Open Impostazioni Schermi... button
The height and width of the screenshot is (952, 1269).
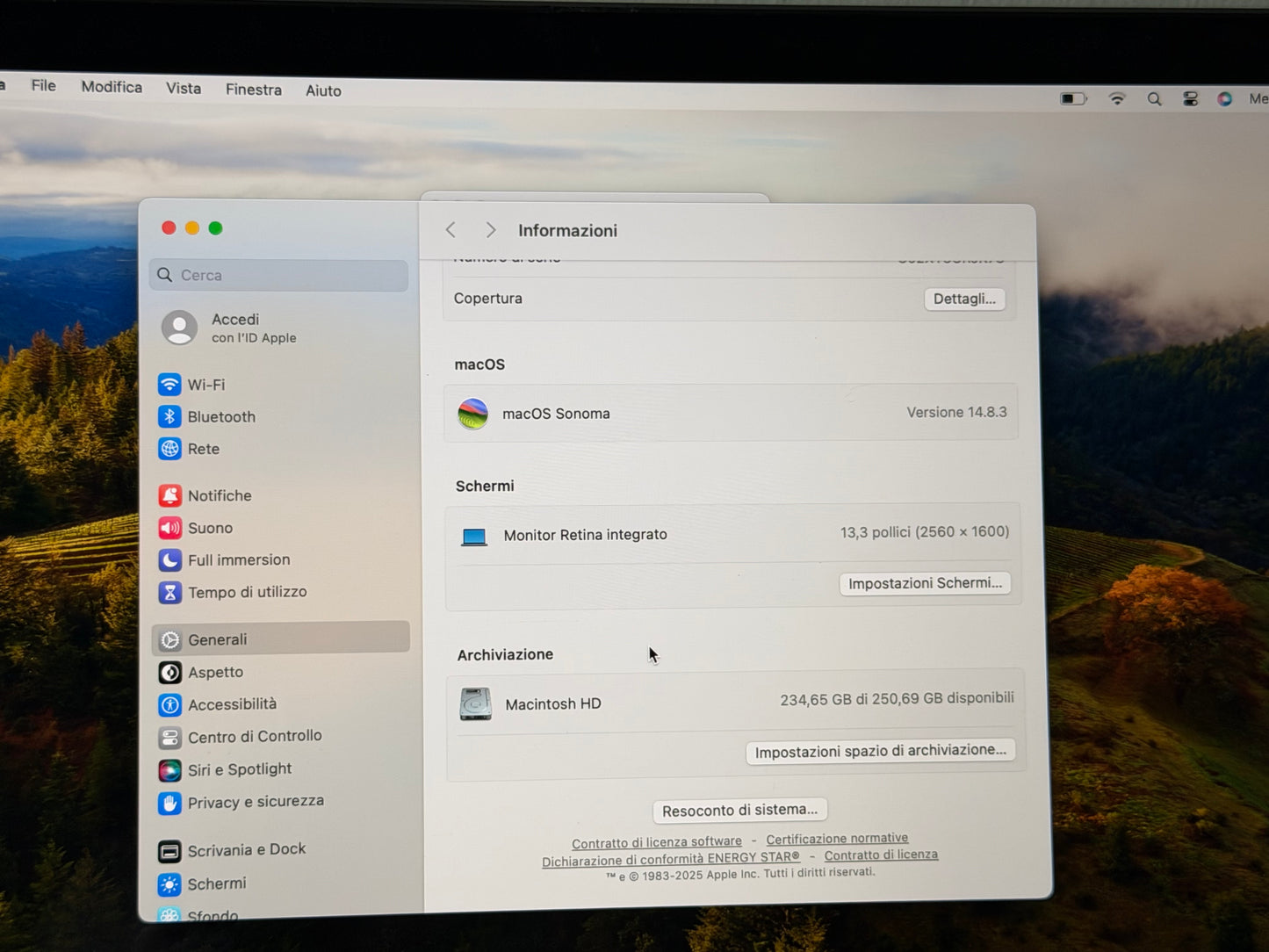point(925,583)
